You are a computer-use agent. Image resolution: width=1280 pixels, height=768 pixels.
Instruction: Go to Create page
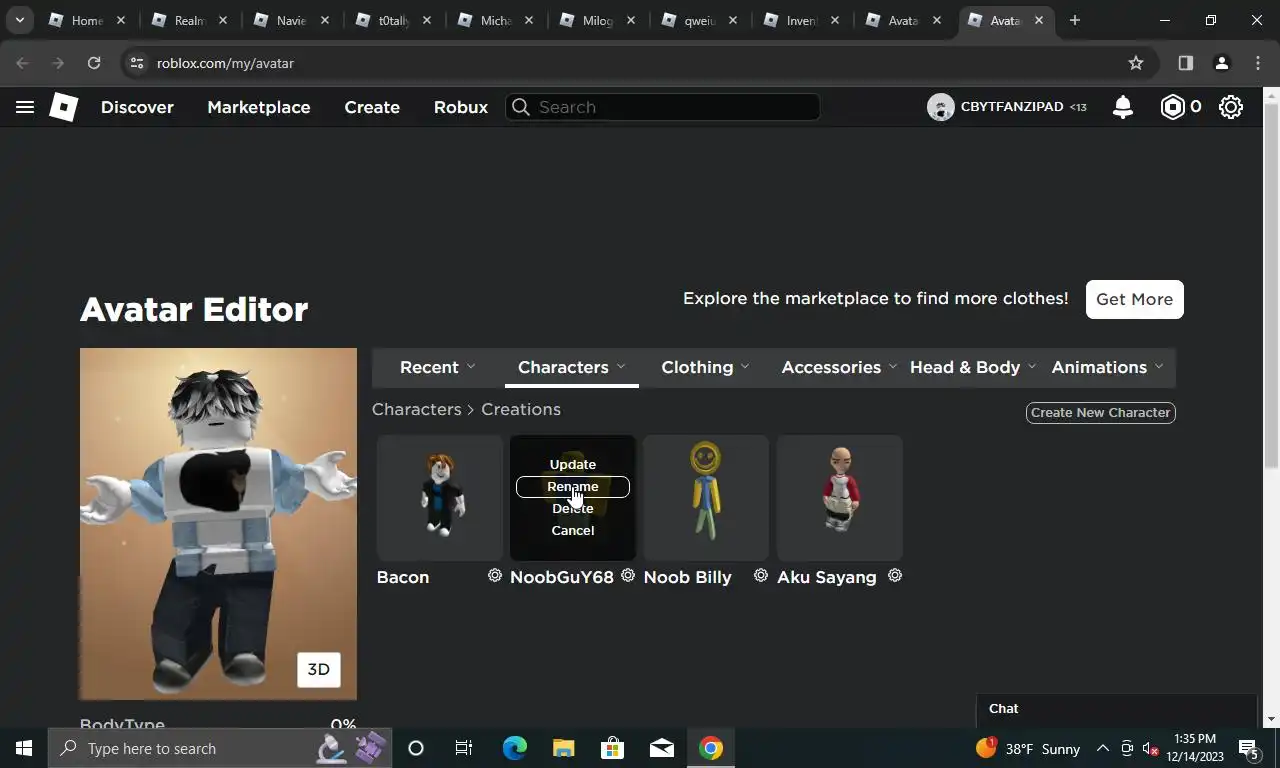pos(372,107)
